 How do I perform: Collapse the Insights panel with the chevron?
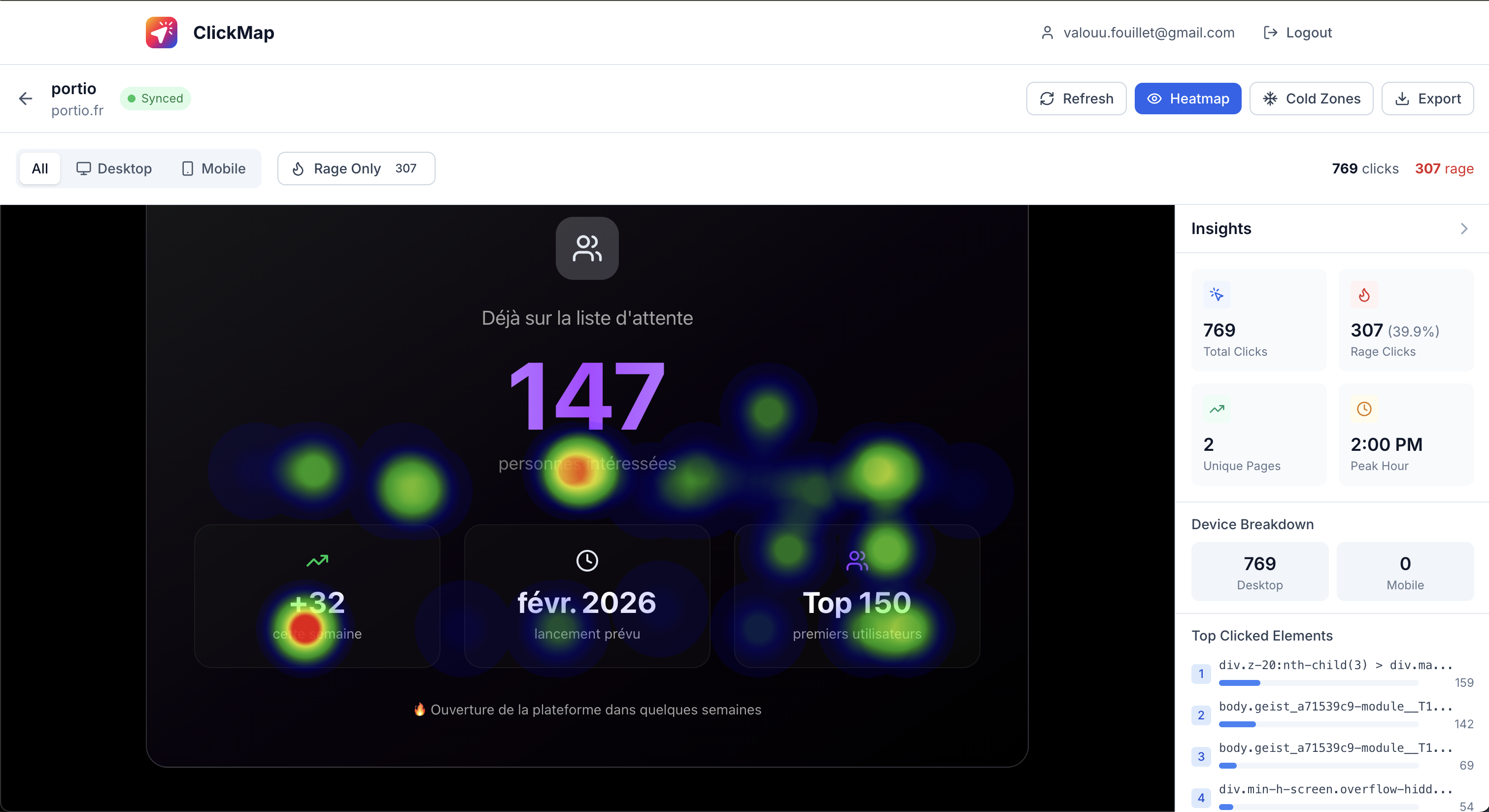[x=1463, y=229]
